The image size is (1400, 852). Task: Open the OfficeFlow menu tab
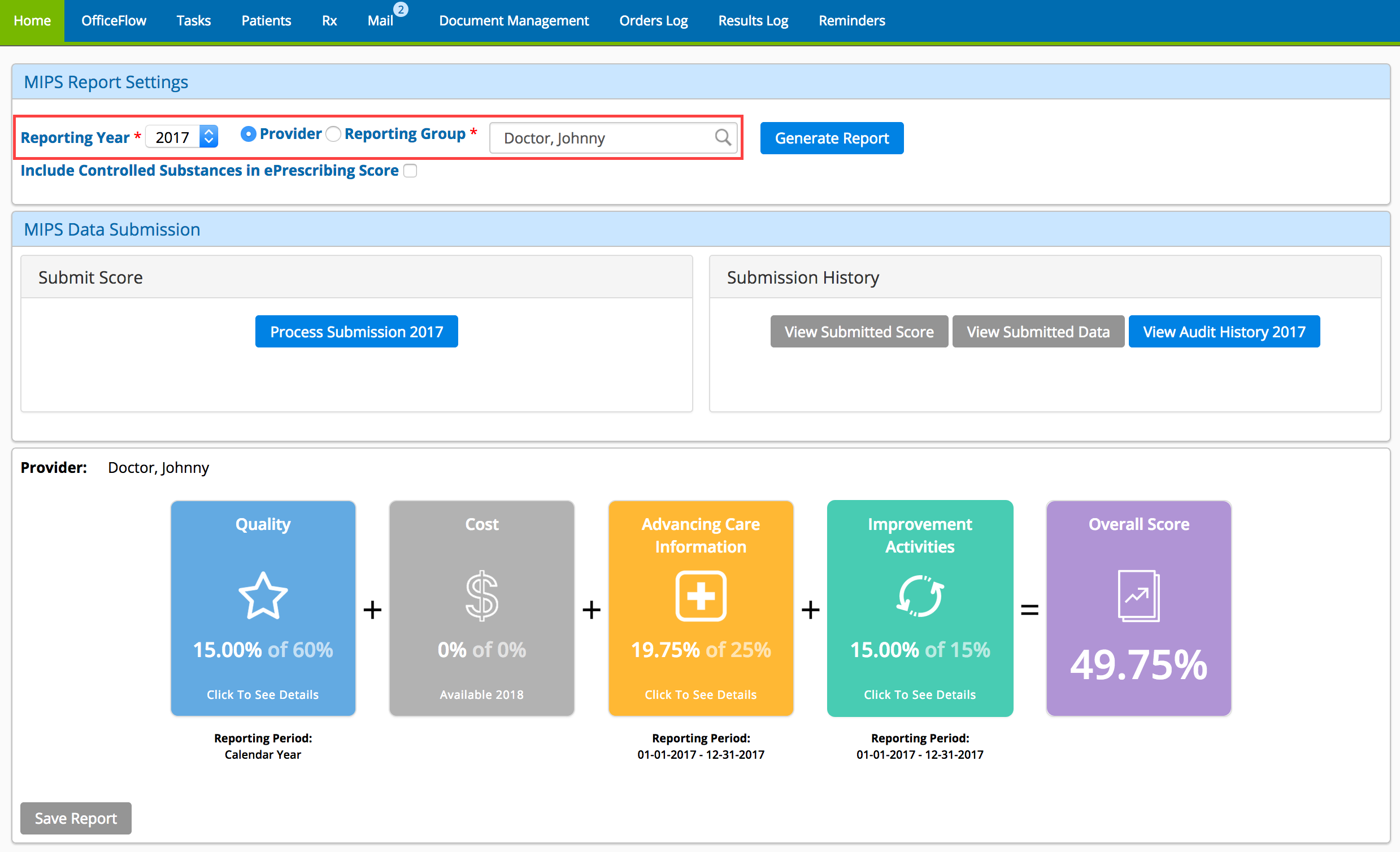[114, 20]
